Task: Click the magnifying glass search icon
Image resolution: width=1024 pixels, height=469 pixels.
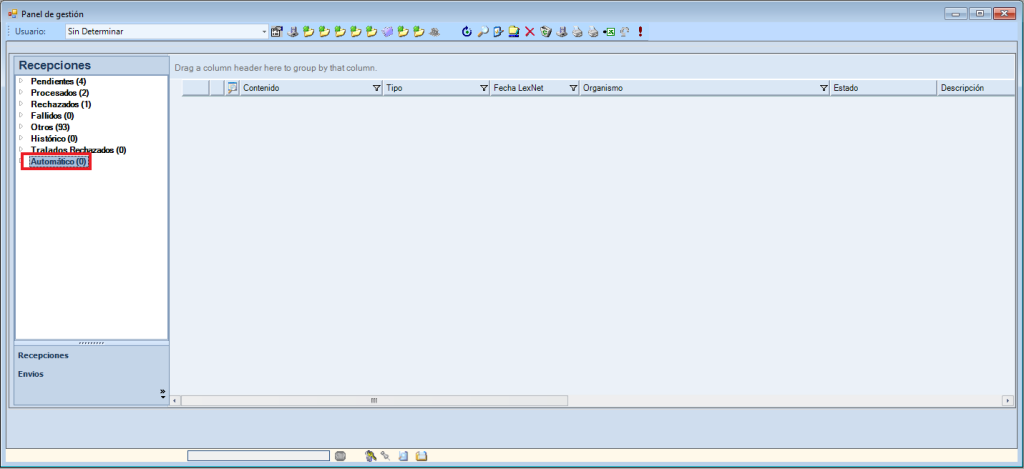Action: pos(482,32)
